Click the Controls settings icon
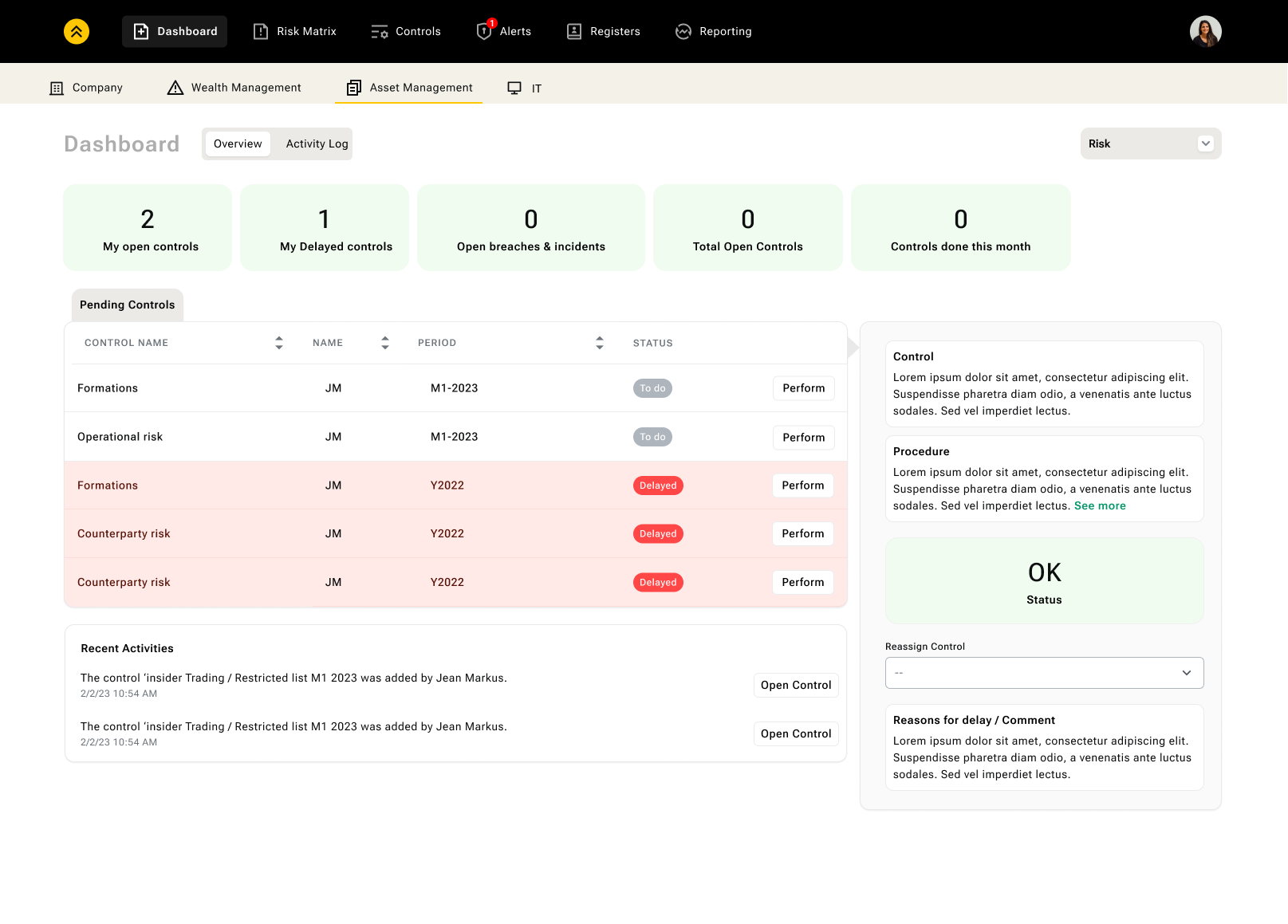Screen dimensions: 1288x924 [x=379, y=32]
